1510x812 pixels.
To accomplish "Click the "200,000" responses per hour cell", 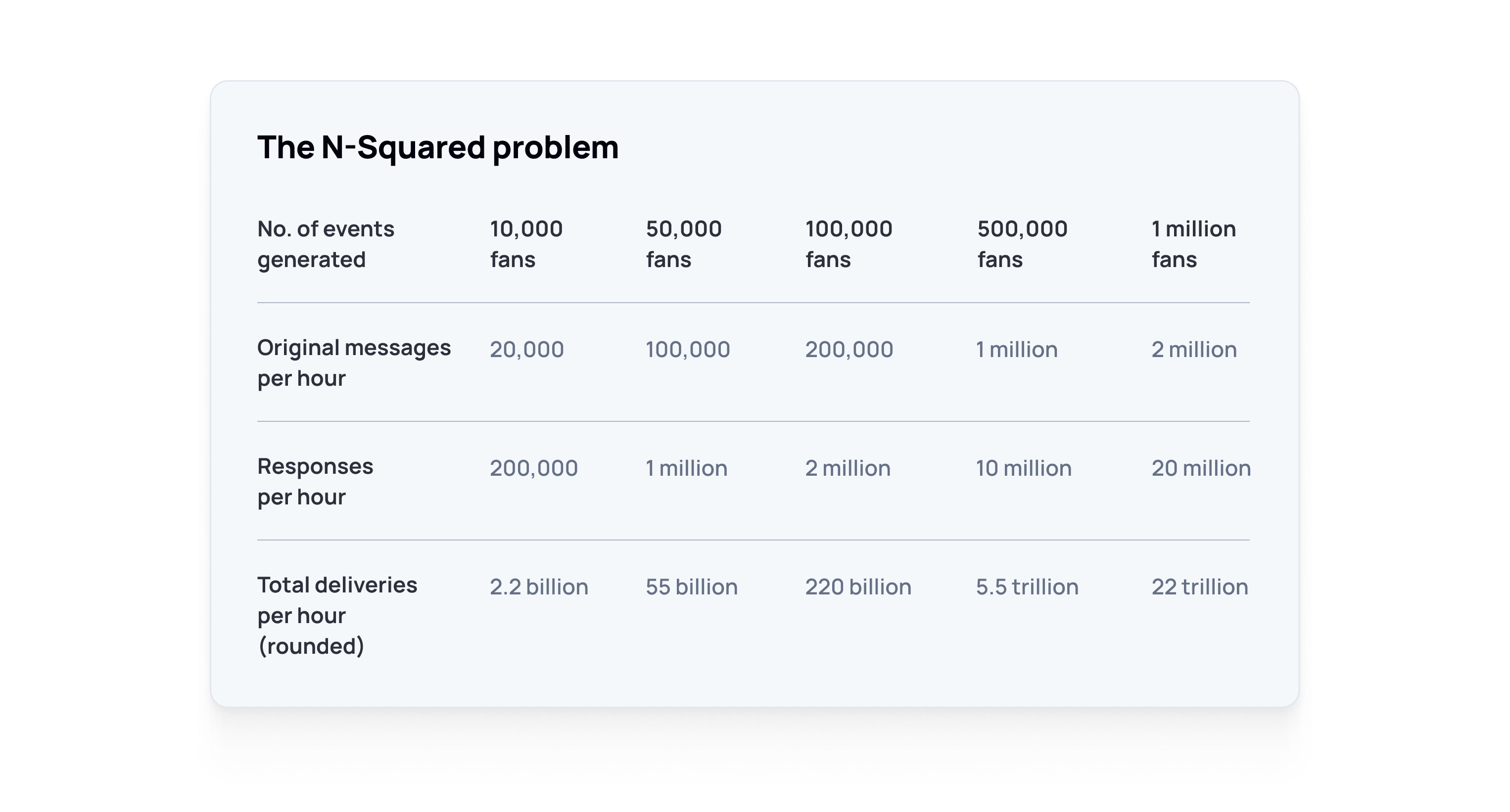I will pyautogui.click(x=533, y=468).
